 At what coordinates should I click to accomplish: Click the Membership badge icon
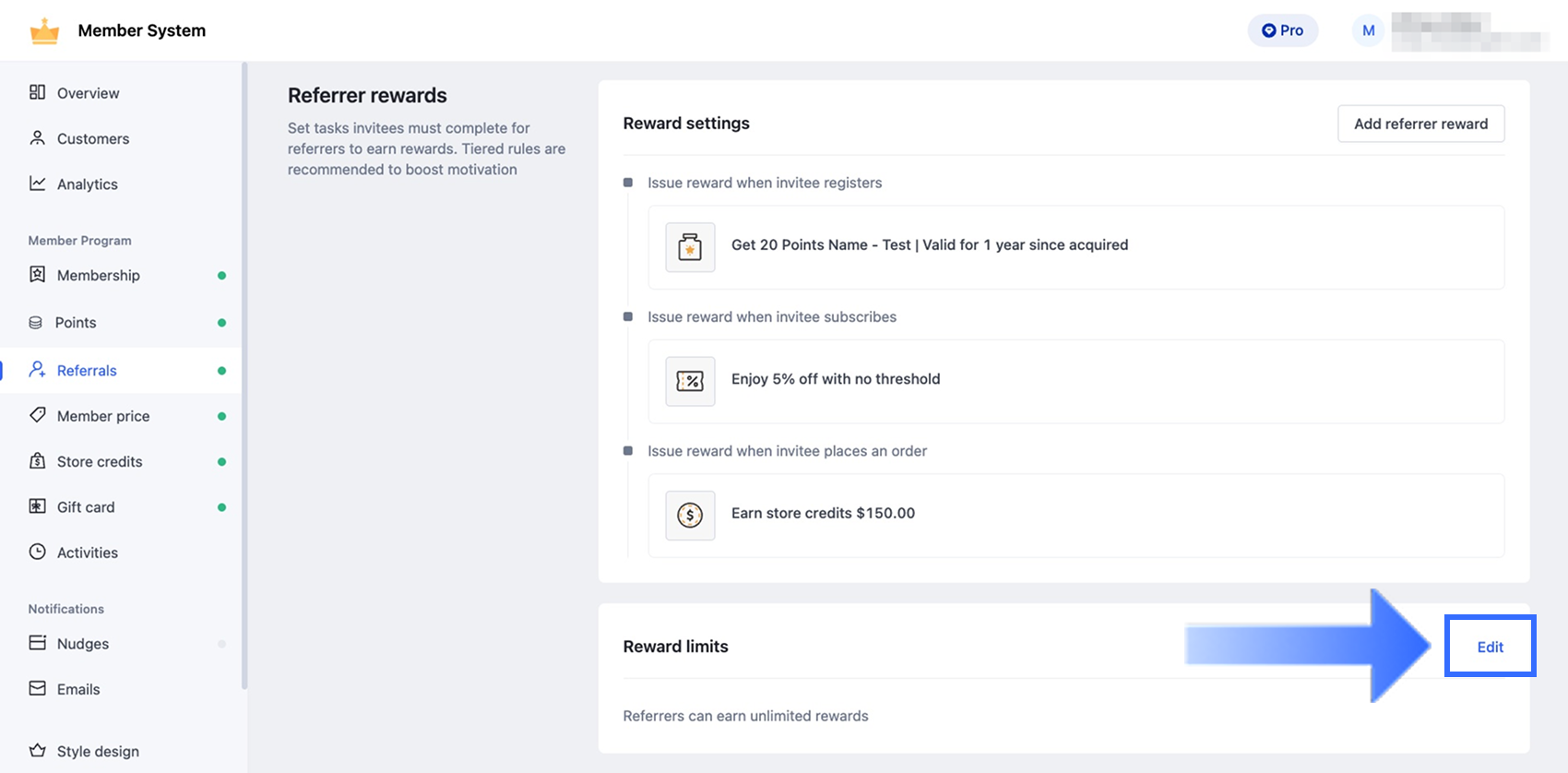click(x=37, y=275)
